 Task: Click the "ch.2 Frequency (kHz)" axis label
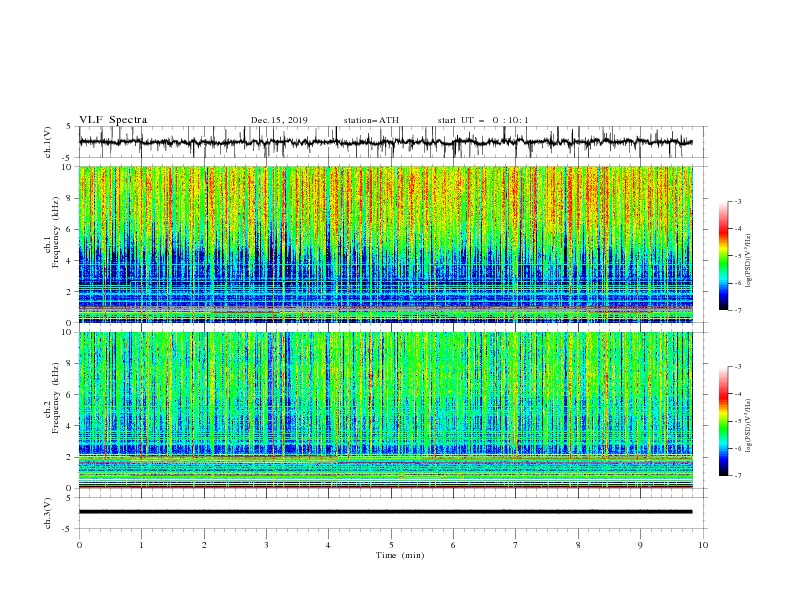(52, 397)
